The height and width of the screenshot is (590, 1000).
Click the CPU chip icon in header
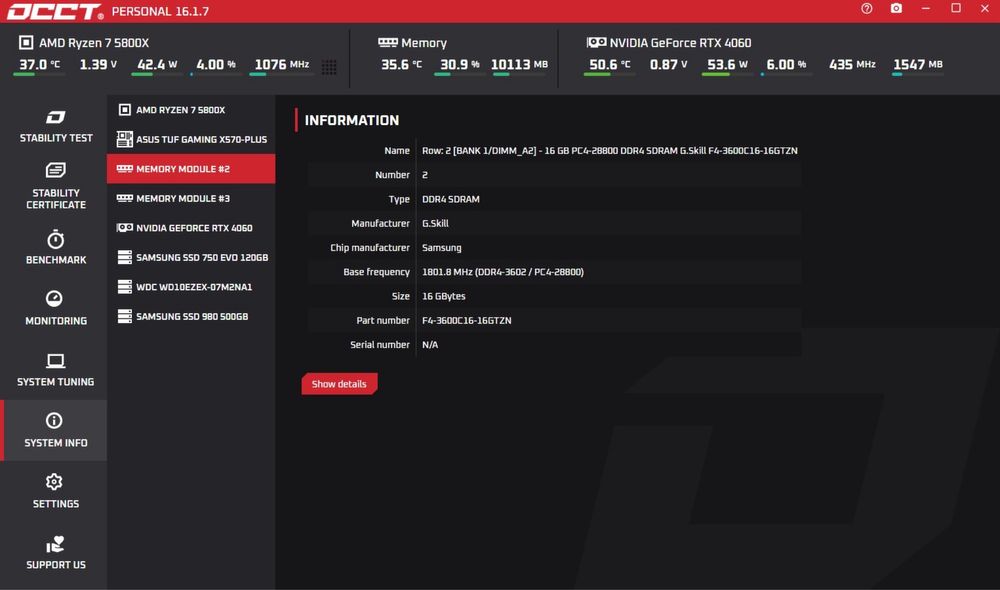[x=26, y=43]
